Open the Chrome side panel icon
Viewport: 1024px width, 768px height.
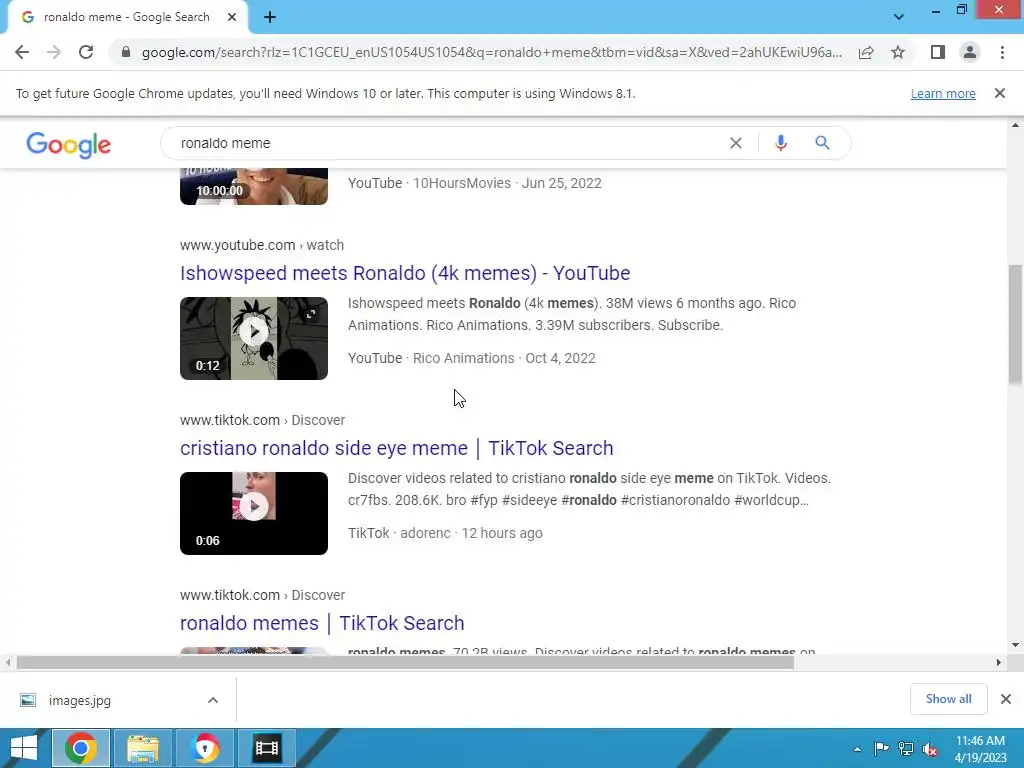click(938, 52)
